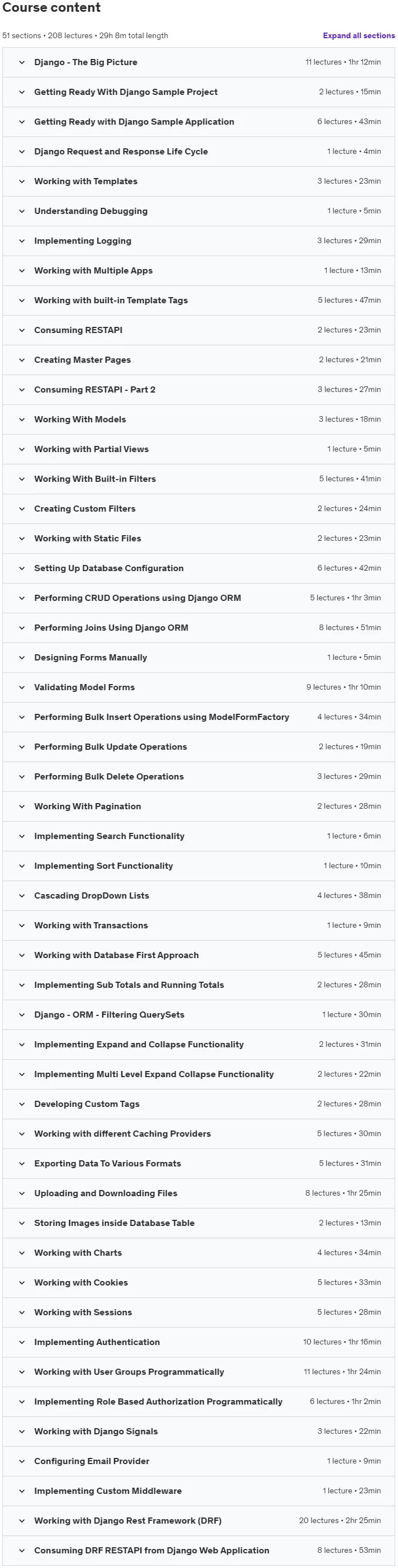
Task: Click chevron icon beside Implementing Logging
Action: point(22,241)
